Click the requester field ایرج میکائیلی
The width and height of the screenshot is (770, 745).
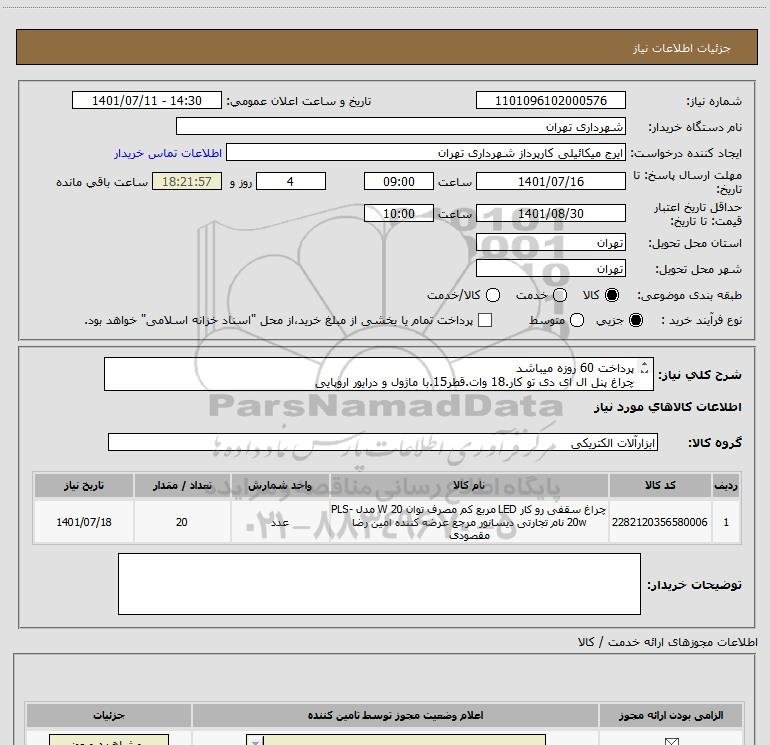426,153
